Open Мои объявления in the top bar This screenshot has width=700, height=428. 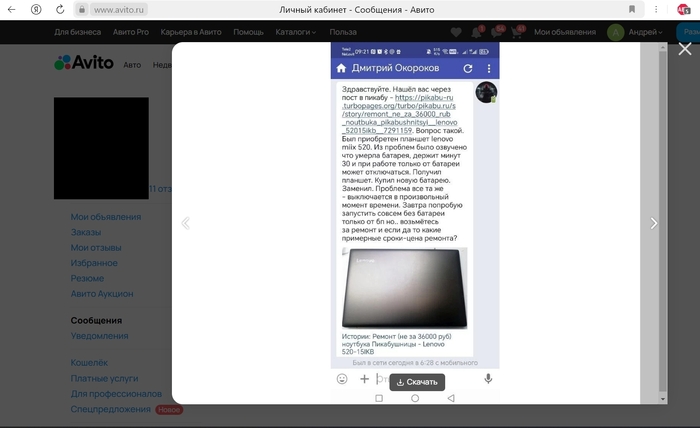(x=565, y=32)
